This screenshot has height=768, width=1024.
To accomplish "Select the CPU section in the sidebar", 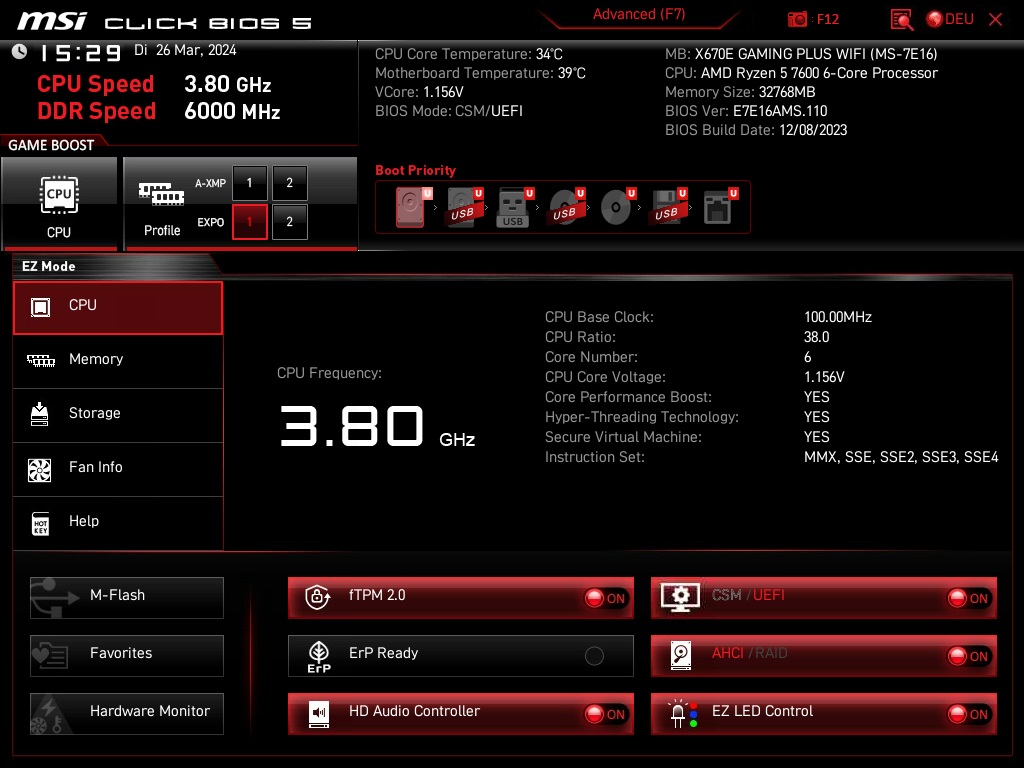I will coord(118,306).
